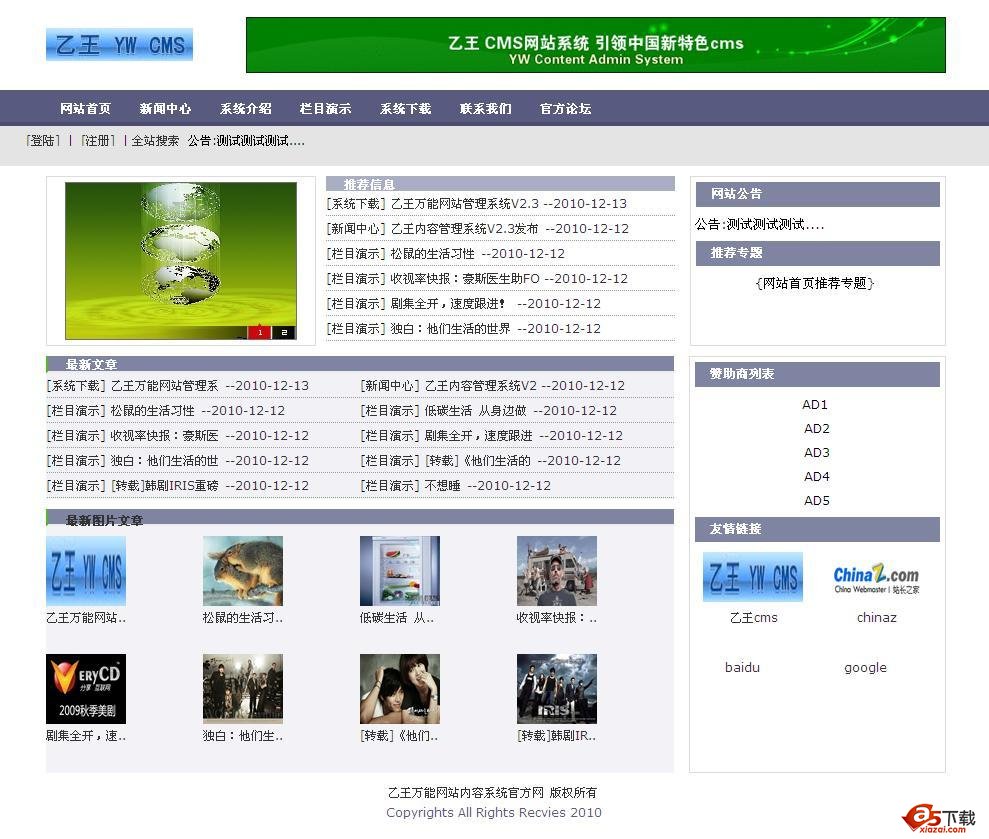
Task: Open 网站首页 in the navigation bar
Action: [x=86, y=109]
